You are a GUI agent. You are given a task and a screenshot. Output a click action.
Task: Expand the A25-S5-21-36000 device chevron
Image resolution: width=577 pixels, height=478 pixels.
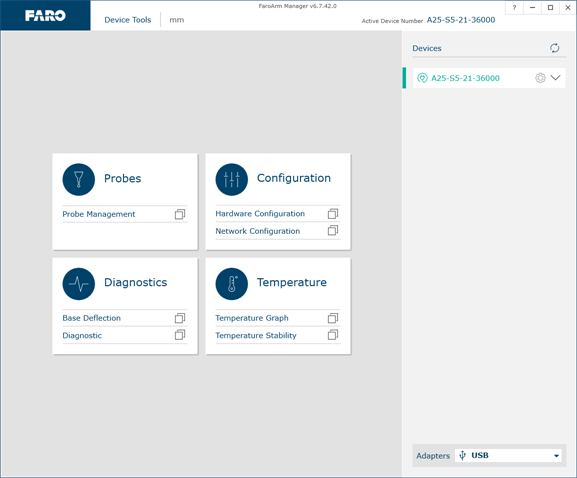tap(555, 78)
